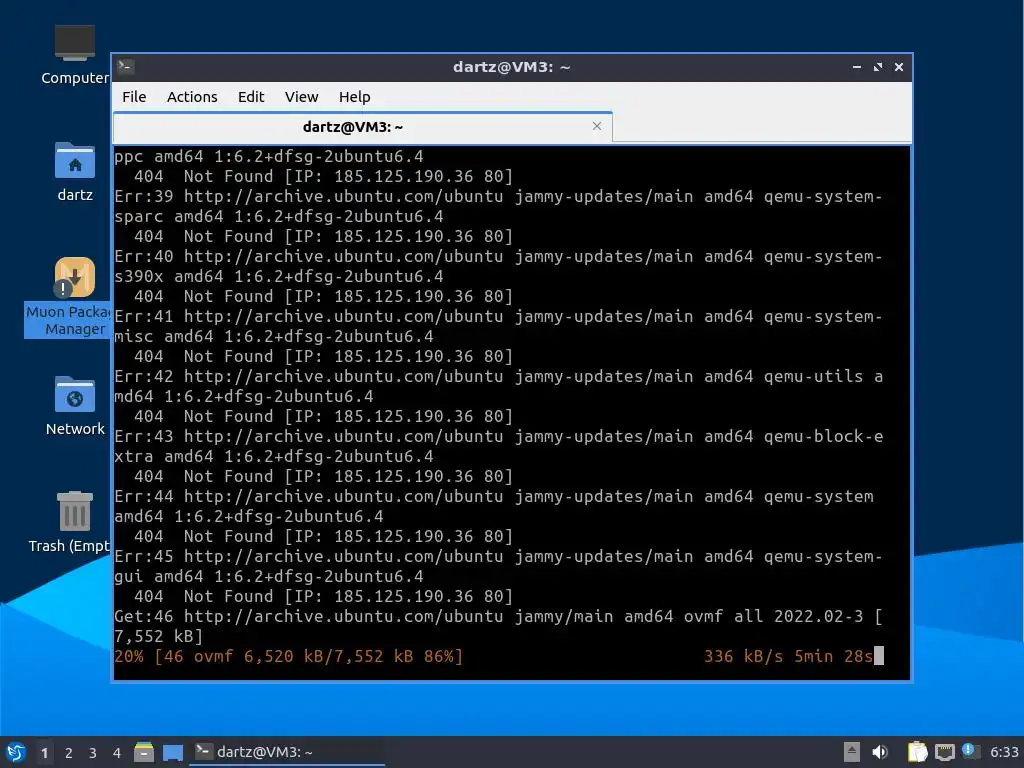Click the terminal download progress line
1024x768 pixels.
[x=499, y=656]
